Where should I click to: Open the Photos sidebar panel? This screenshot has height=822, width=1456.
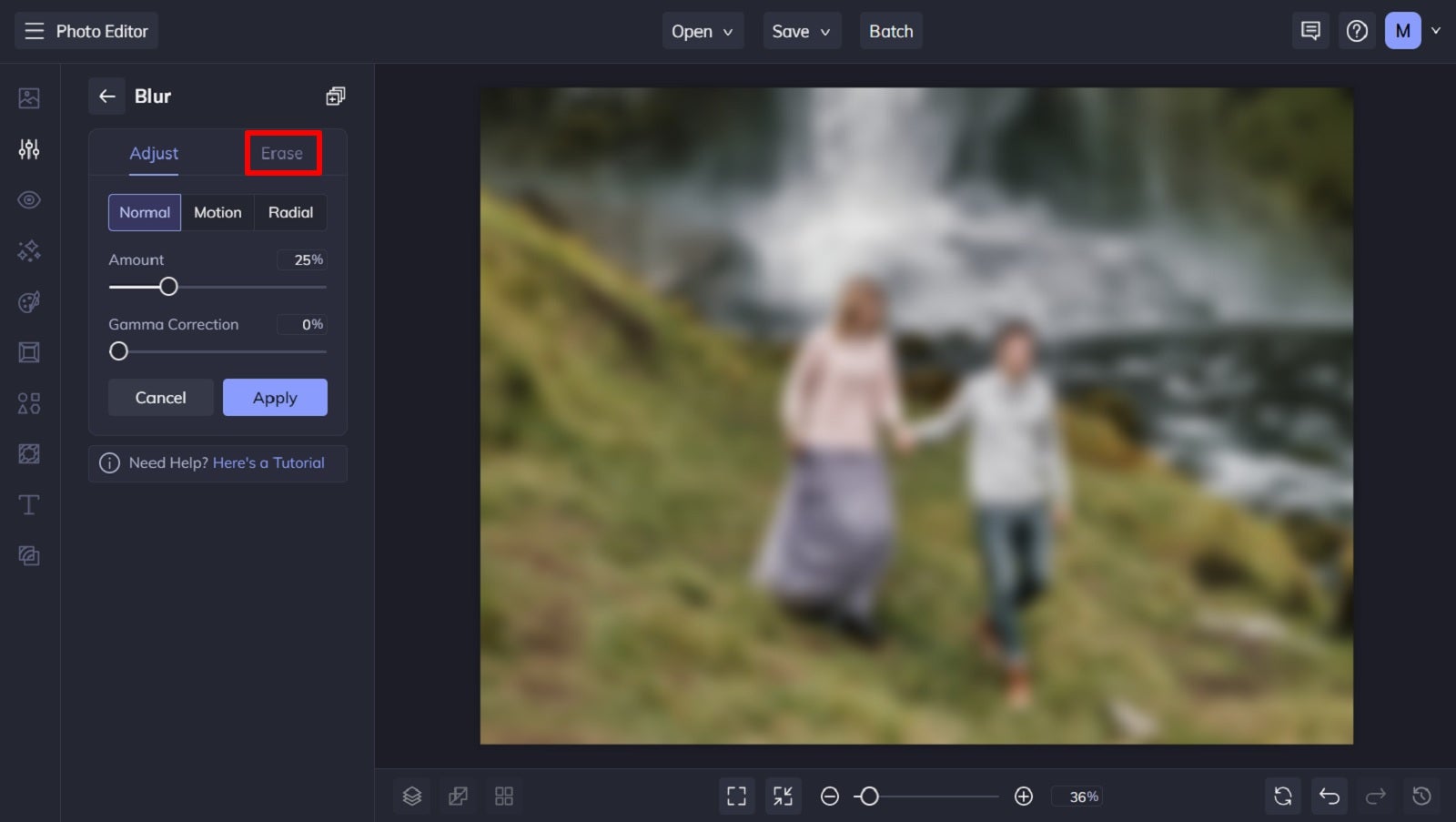pos(28,97)
